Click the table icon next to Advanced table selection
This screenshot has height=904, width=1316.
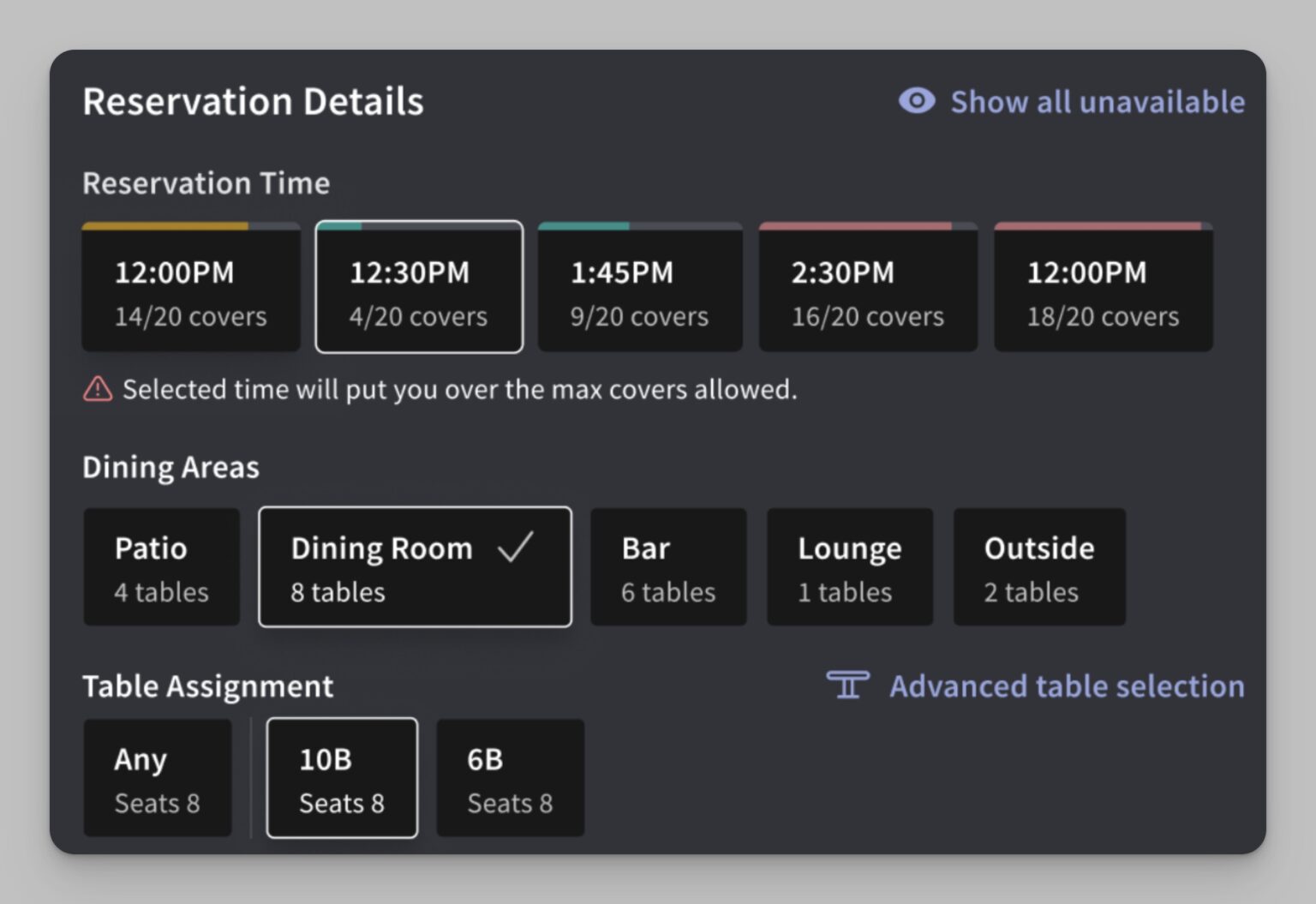pyautogui.click(x=849, y=685)
